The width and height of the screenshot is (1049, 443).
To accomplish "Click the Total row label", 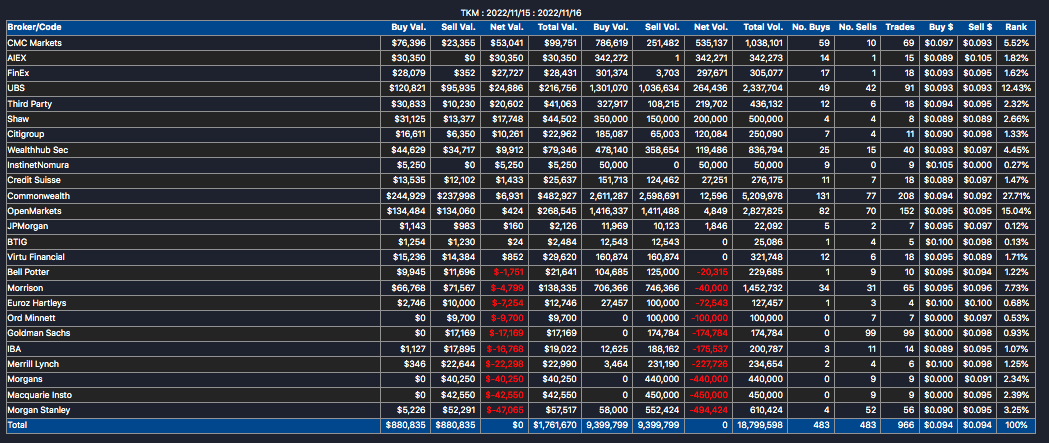I will 17,425.
